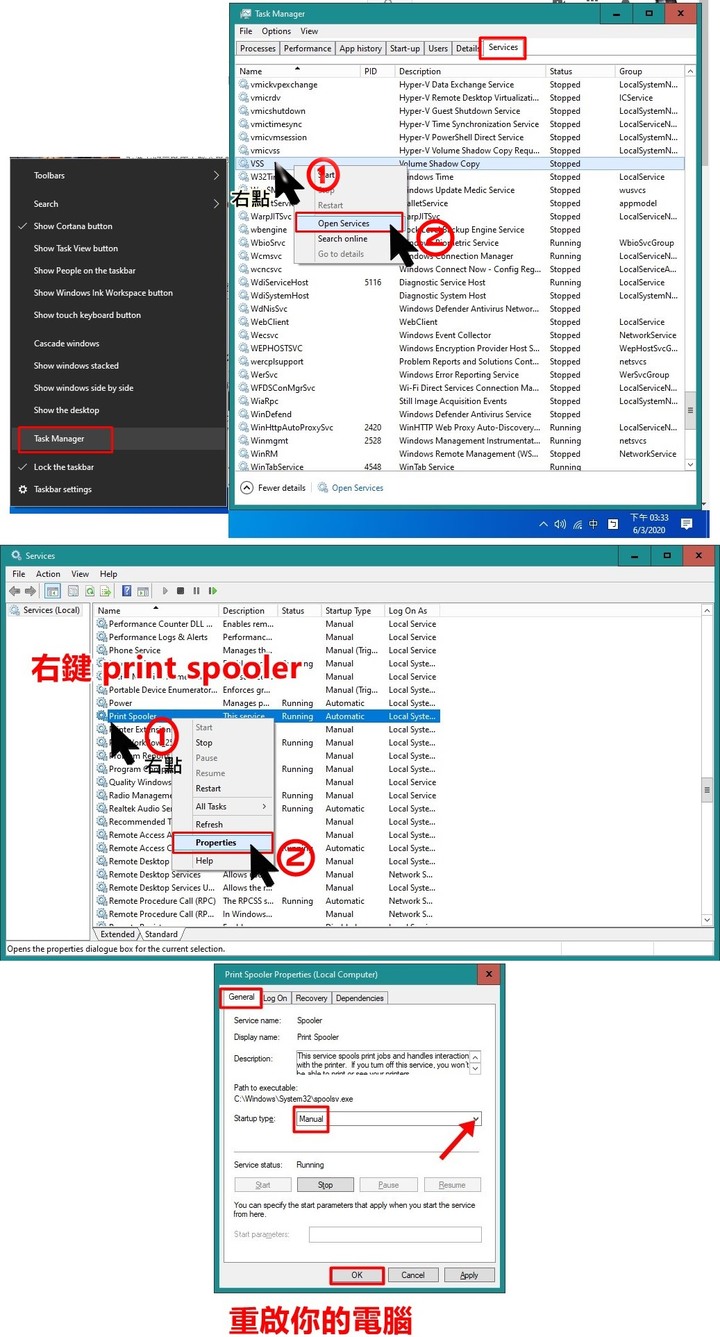
Task: Click the Pause Service icon in Services toolbar
Action: pos(194,591)
